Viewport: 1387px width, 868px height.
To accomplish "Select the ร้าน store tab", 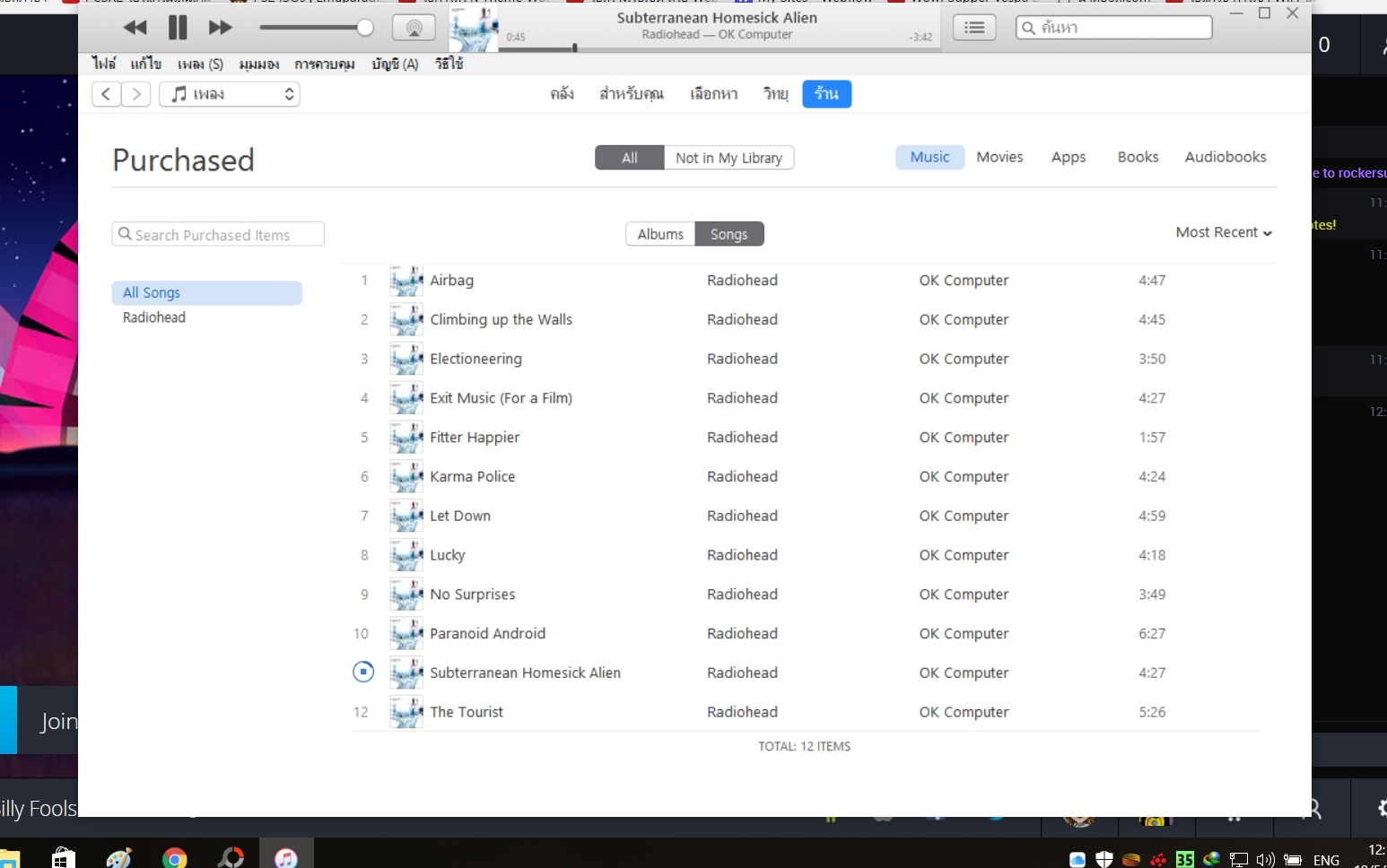I will click(x=826, y=94).
